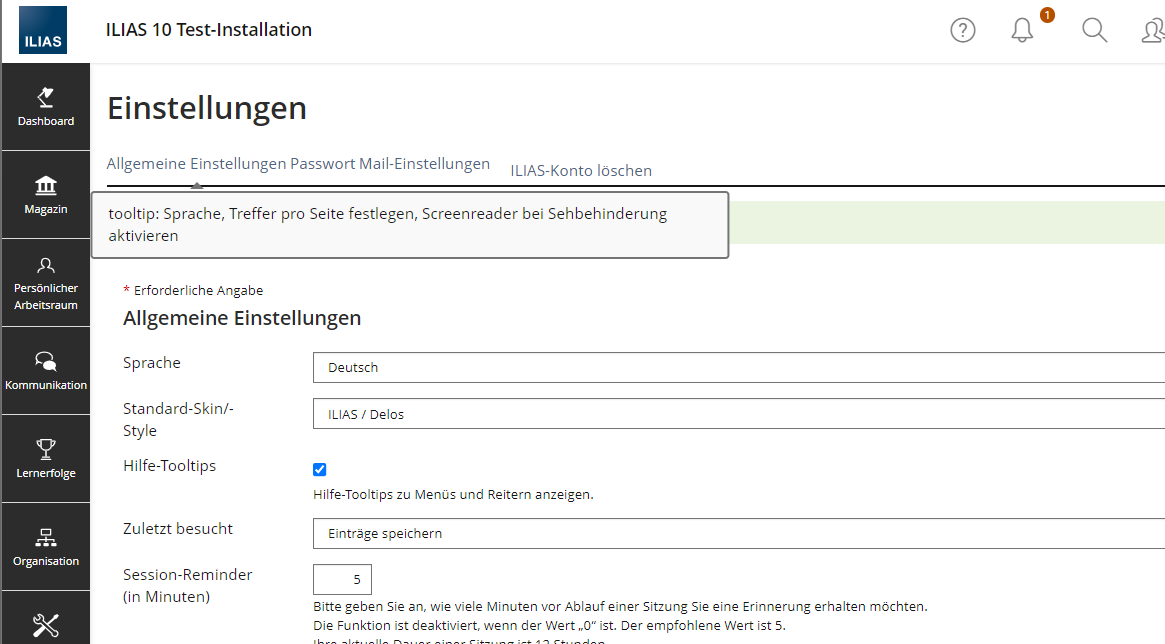This screenshot has height=644, width=1165.
Task: Open notifications bell in the header
Action: click(x=1022, y=31)
